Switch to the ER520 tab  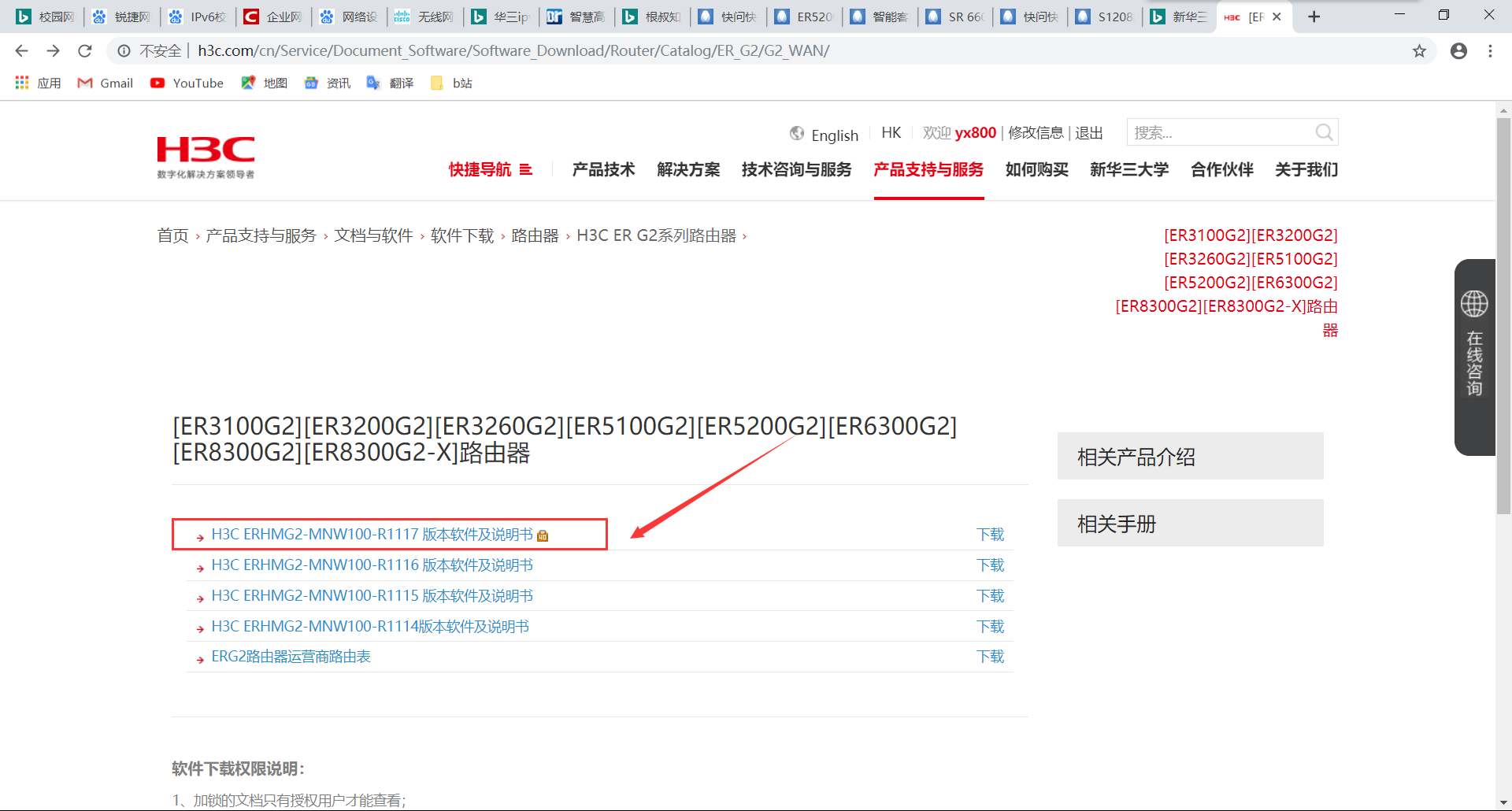pyautogui.click(x=804, y=17)
